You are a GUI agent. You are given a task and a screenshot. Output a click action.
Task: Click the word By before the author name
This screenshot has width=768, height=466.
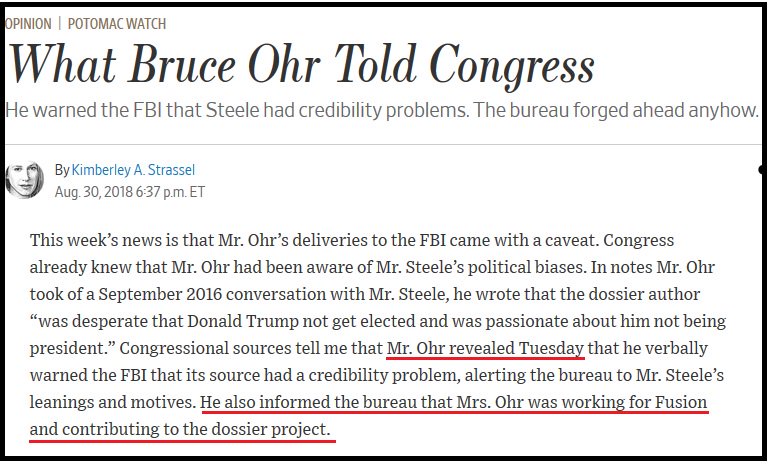coord(62,170)
